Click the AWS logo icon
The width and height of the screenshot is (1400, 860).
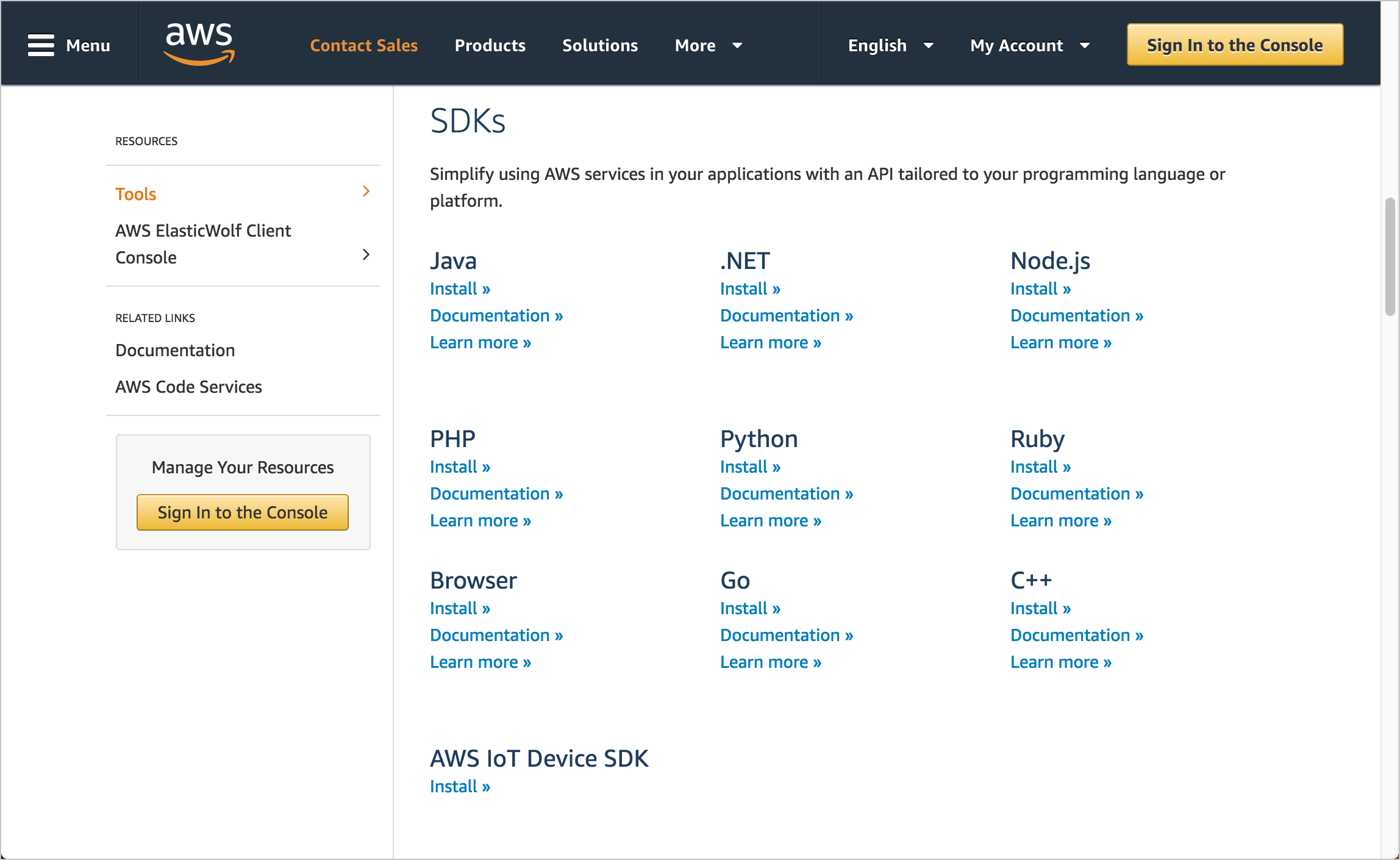(x=201, y=44)
